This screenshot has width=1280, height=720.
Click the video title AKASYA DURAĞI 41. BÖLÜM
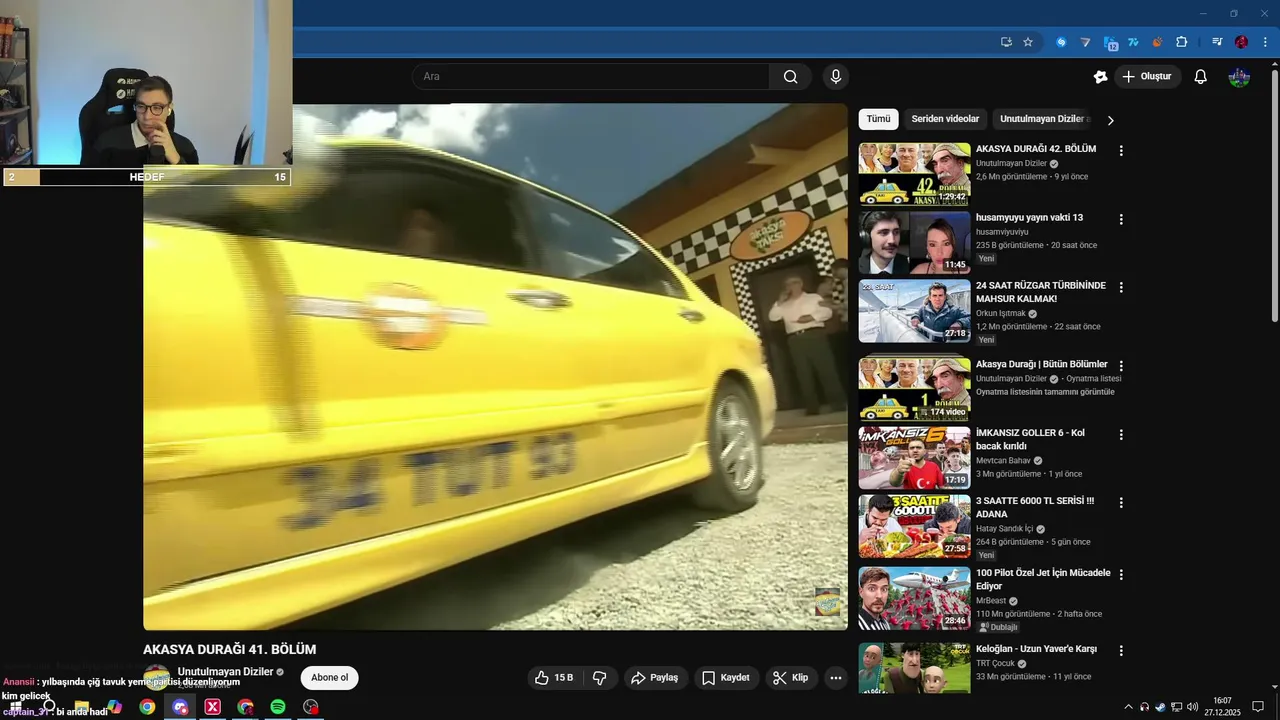click(229, 649)
